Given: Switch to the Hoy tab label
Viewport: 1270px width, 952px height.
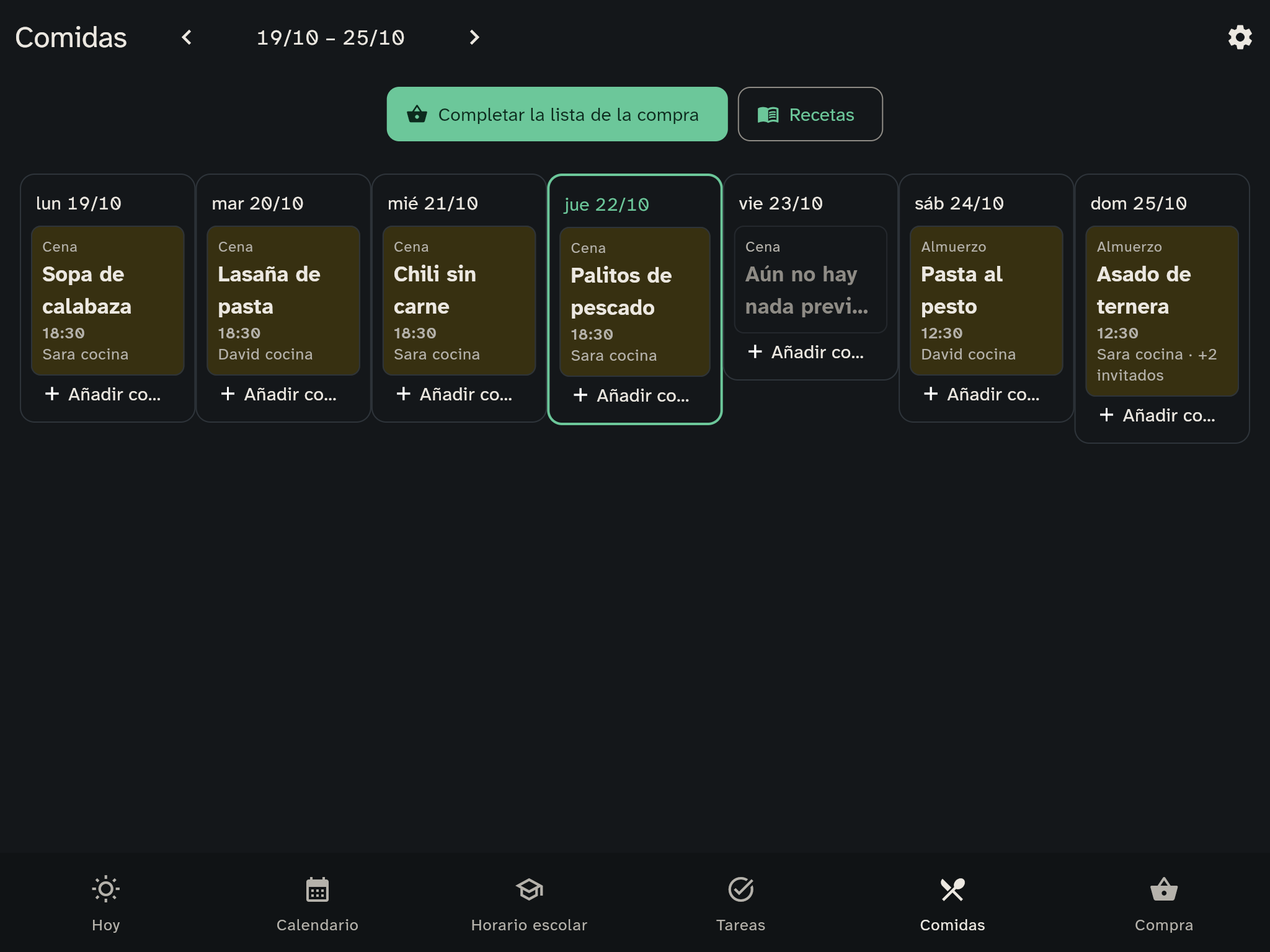Looking at the screenshot, I should tap(106, 925).
